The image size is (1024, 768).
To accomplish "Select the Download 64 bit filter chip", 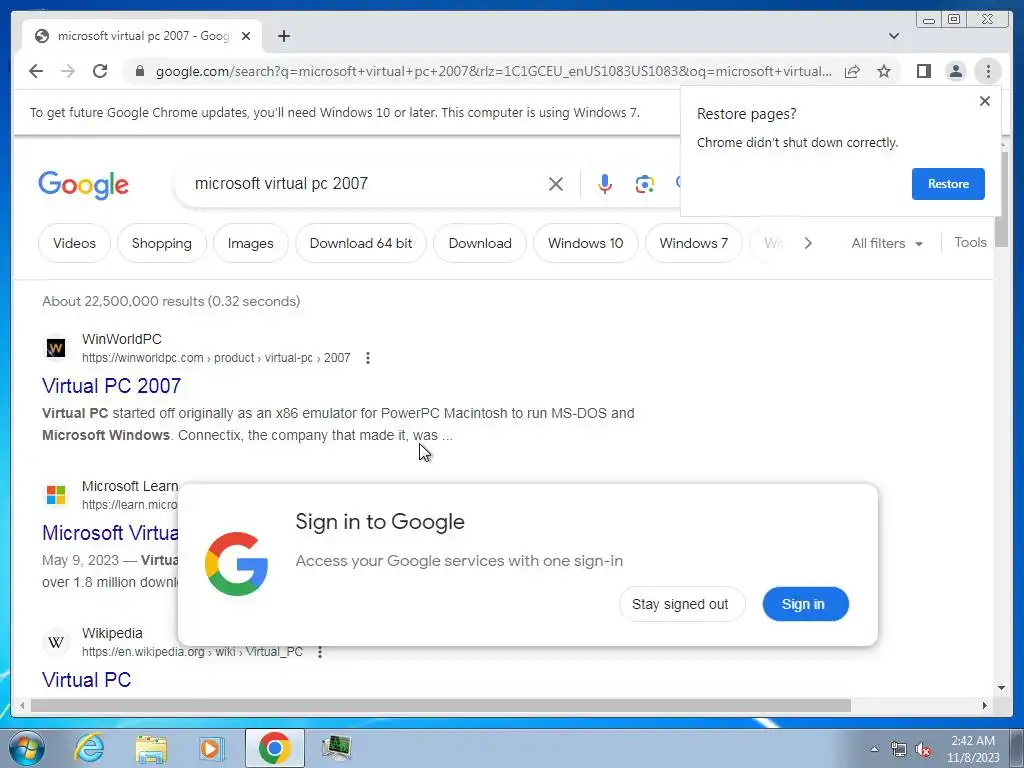I will click(x=360, y=243).
